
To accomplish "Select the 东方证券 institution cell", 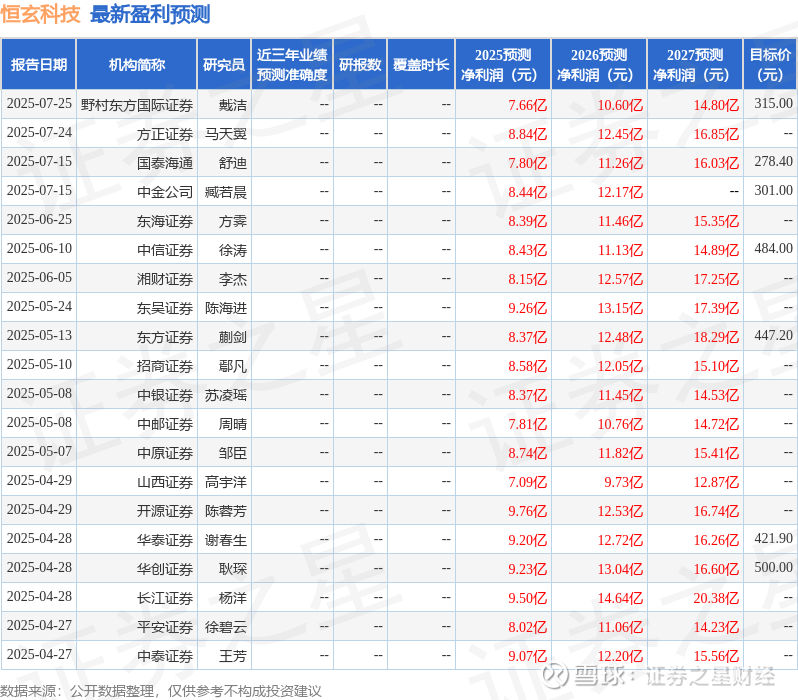I will [x=136, y=337].
